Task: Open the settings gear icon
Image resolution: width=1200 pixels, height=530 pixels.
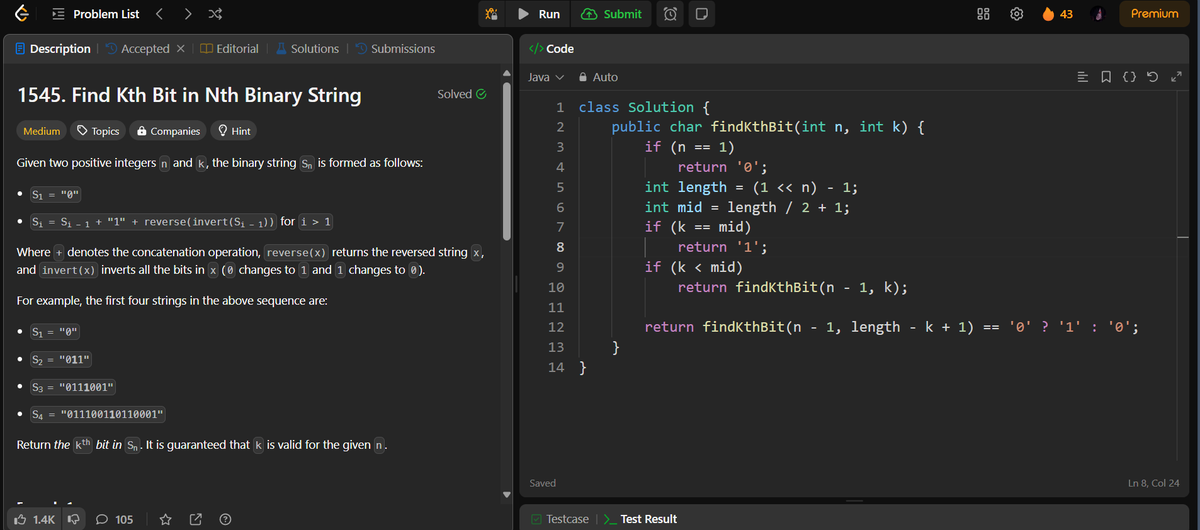Action: pyautogui.click(x=1018, y=14)
